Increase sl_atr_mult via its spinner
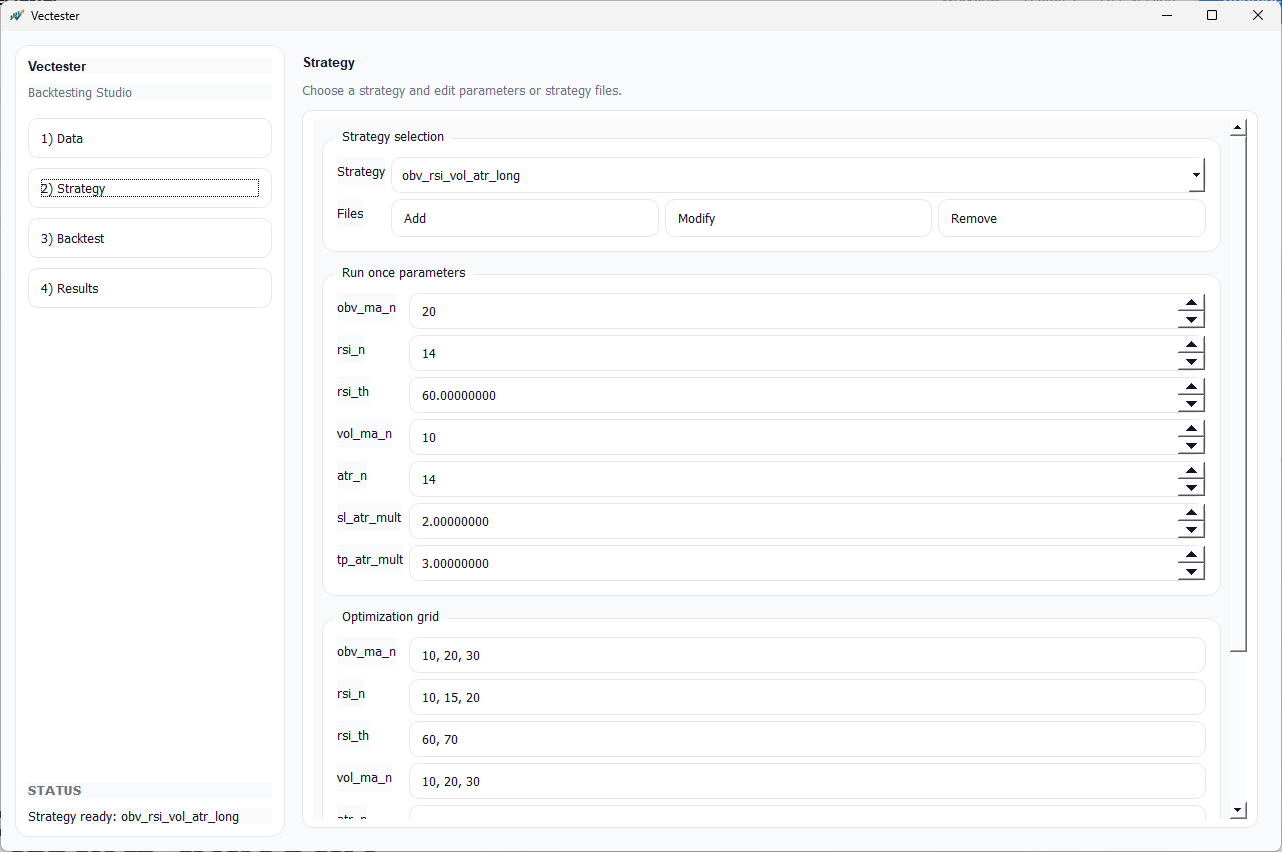This screenshot has width=1282, height=852. coord(1191,513)
